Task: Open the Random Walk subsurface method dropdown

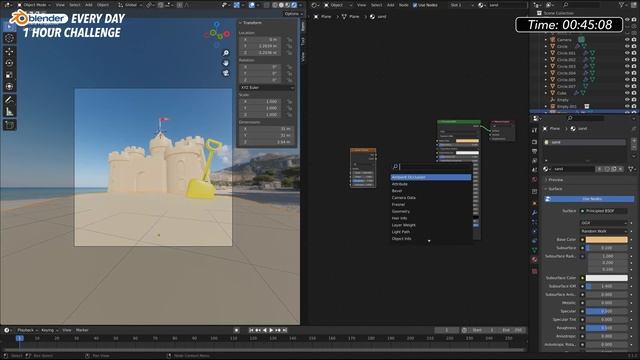Action: pyautogui.click(x=604, y=231)
